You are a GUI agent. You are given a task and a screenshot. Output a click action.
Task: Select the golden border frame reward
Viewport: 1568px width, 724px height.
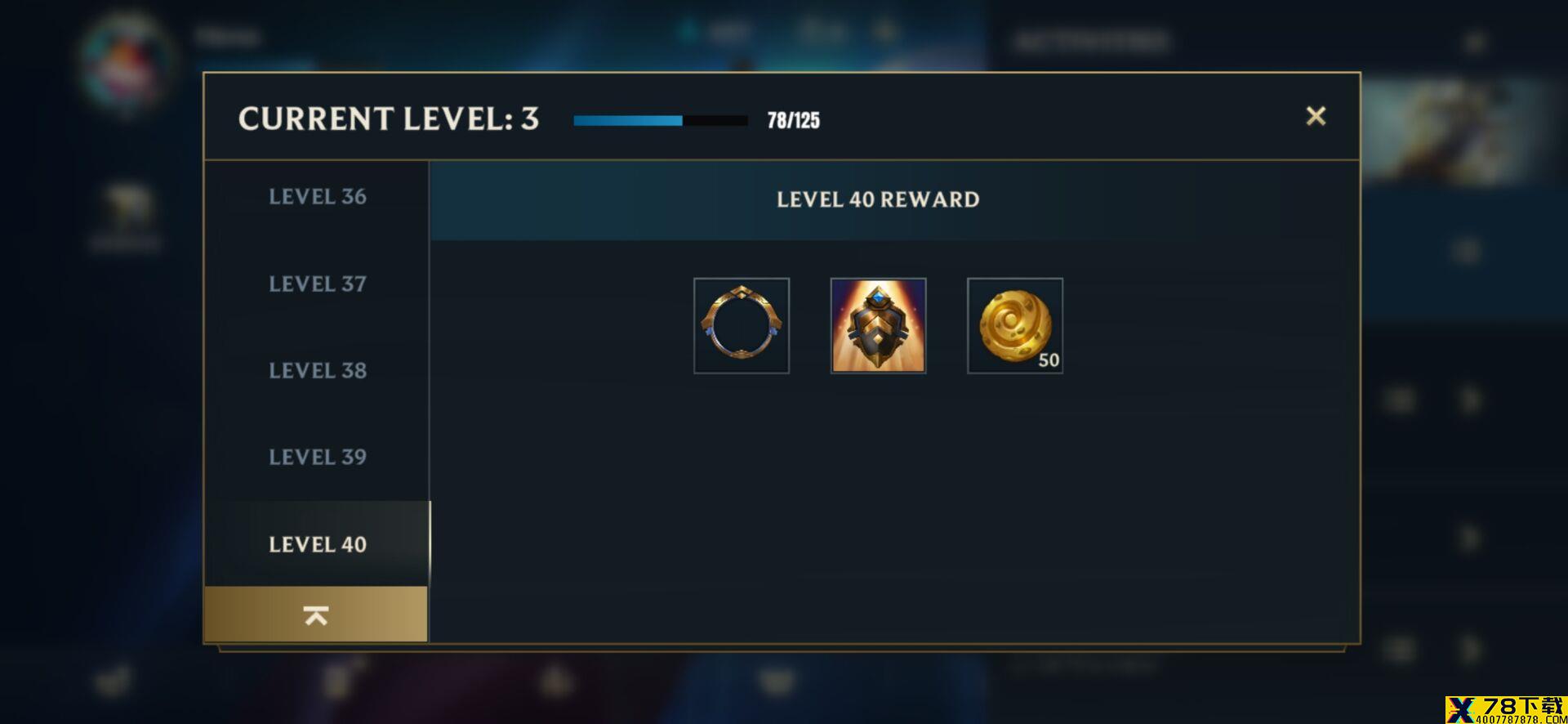(742, 325)
